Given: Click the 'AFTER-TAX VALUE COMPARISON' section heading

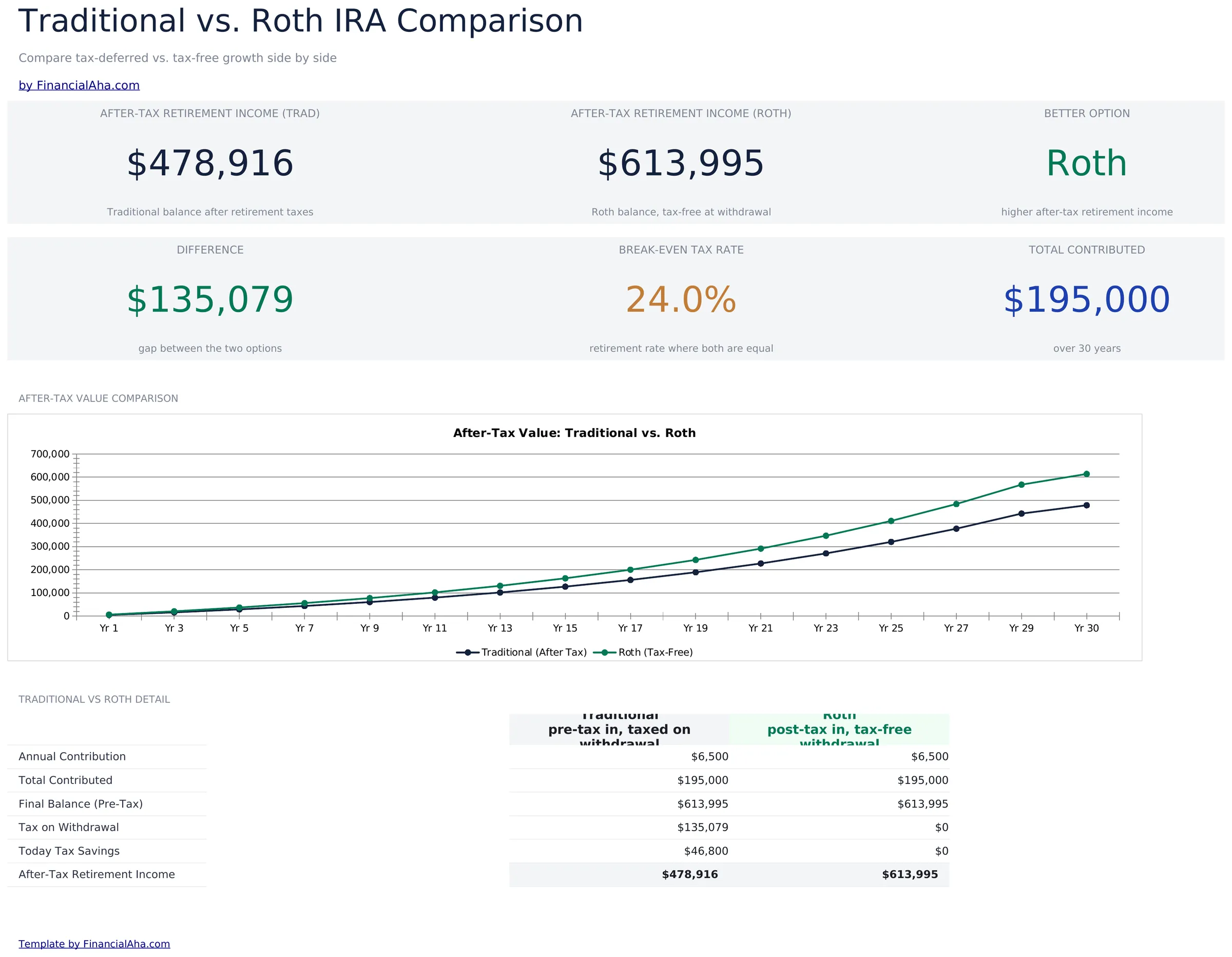Looking at the screenshot, I should [98, 398].
